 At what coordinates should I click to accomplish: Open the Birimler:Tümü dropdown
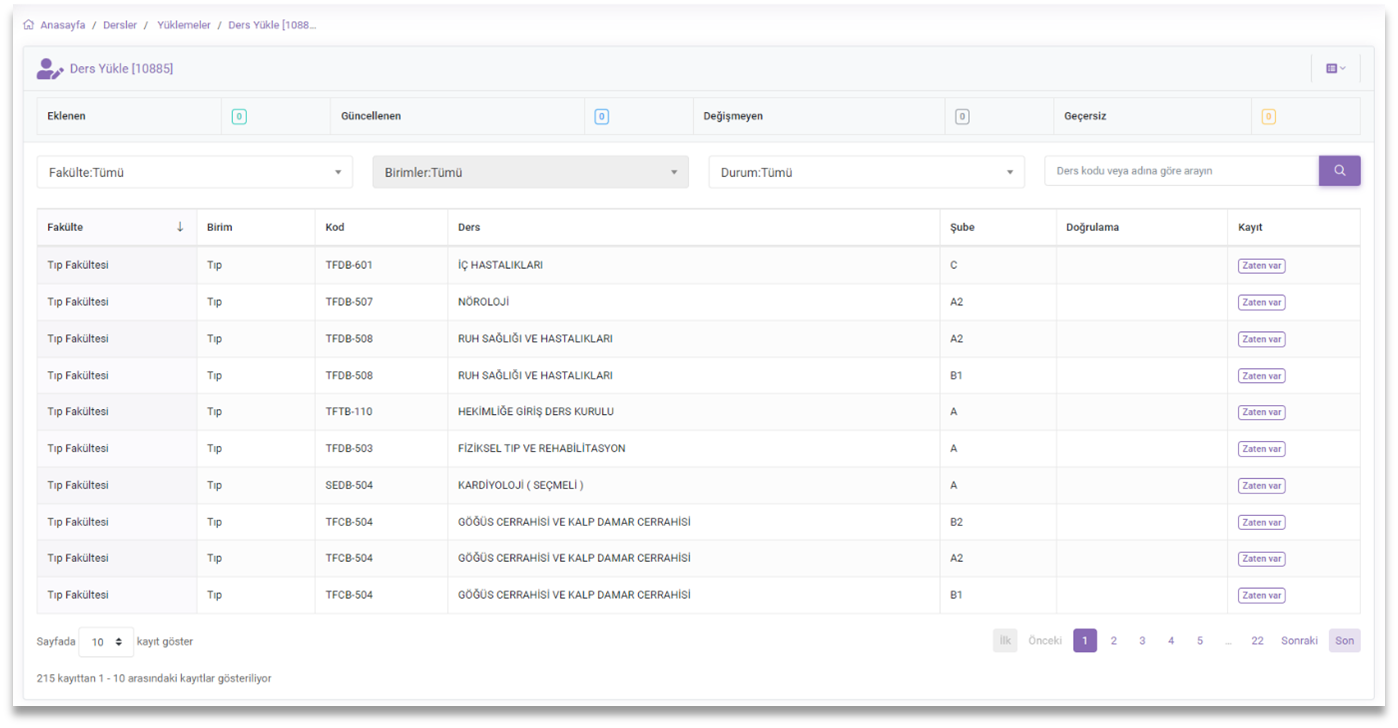pyautogui.click(x=530, y=172)
